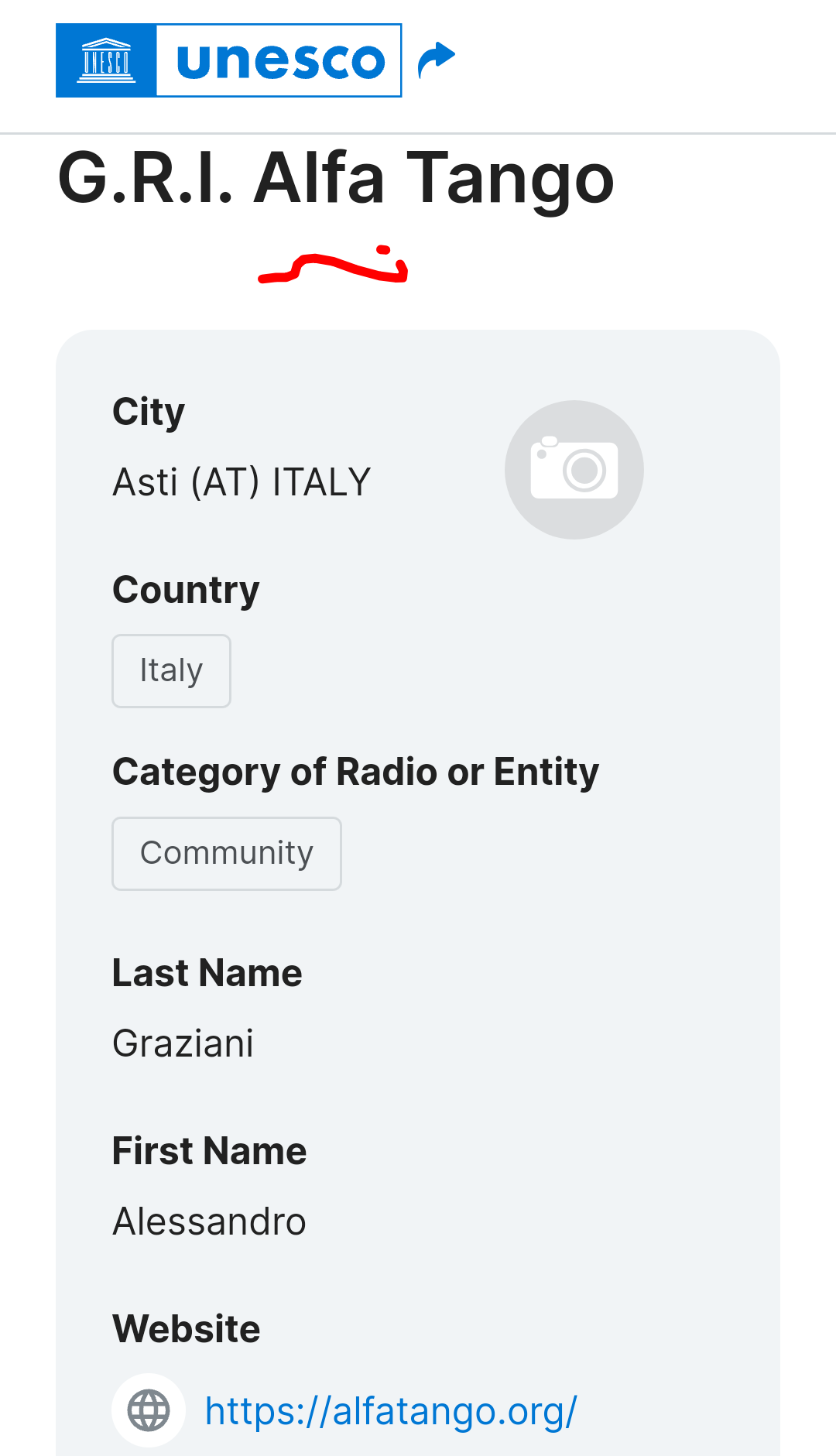This screenshot has height=1456, width=836.
Task: Click the Category of Radio or Entity heading
Action: click(x=355, y=772)
